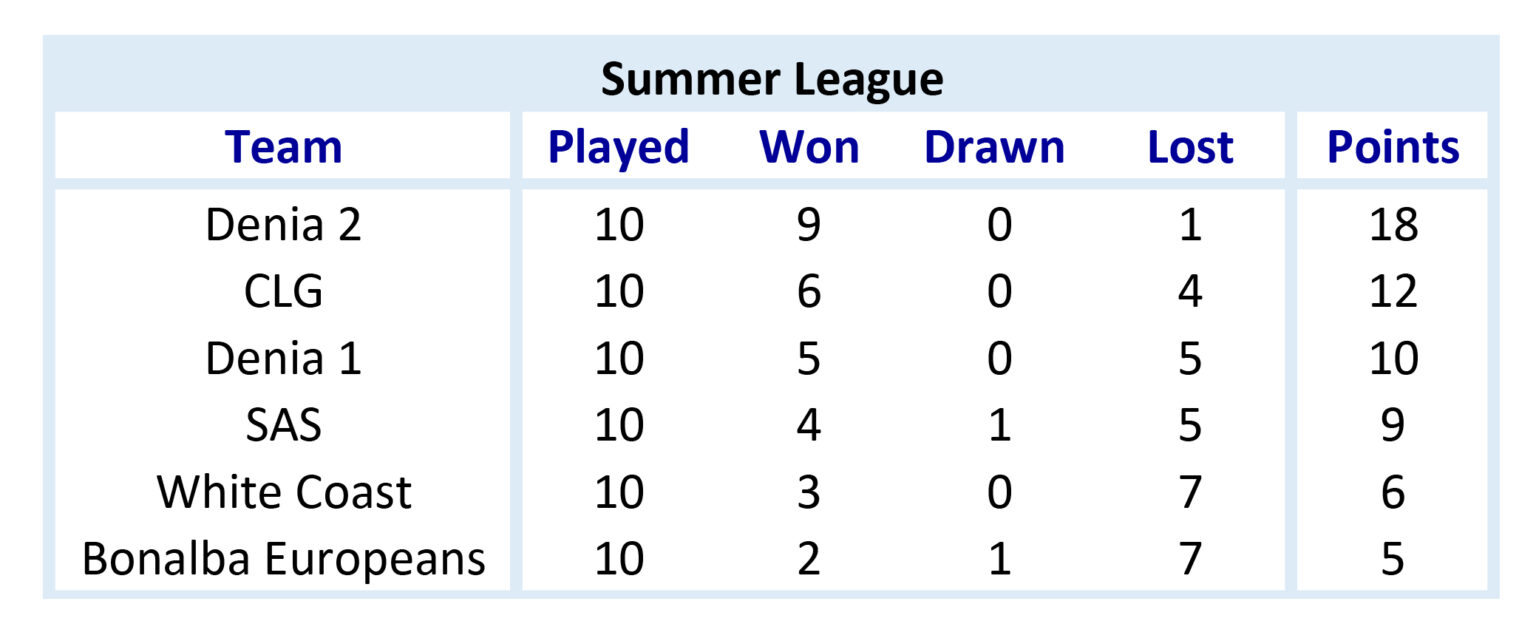The height and width of the screenshot is (638, 1536).
Task: Click the CLG team name
Action: [284, 292]
